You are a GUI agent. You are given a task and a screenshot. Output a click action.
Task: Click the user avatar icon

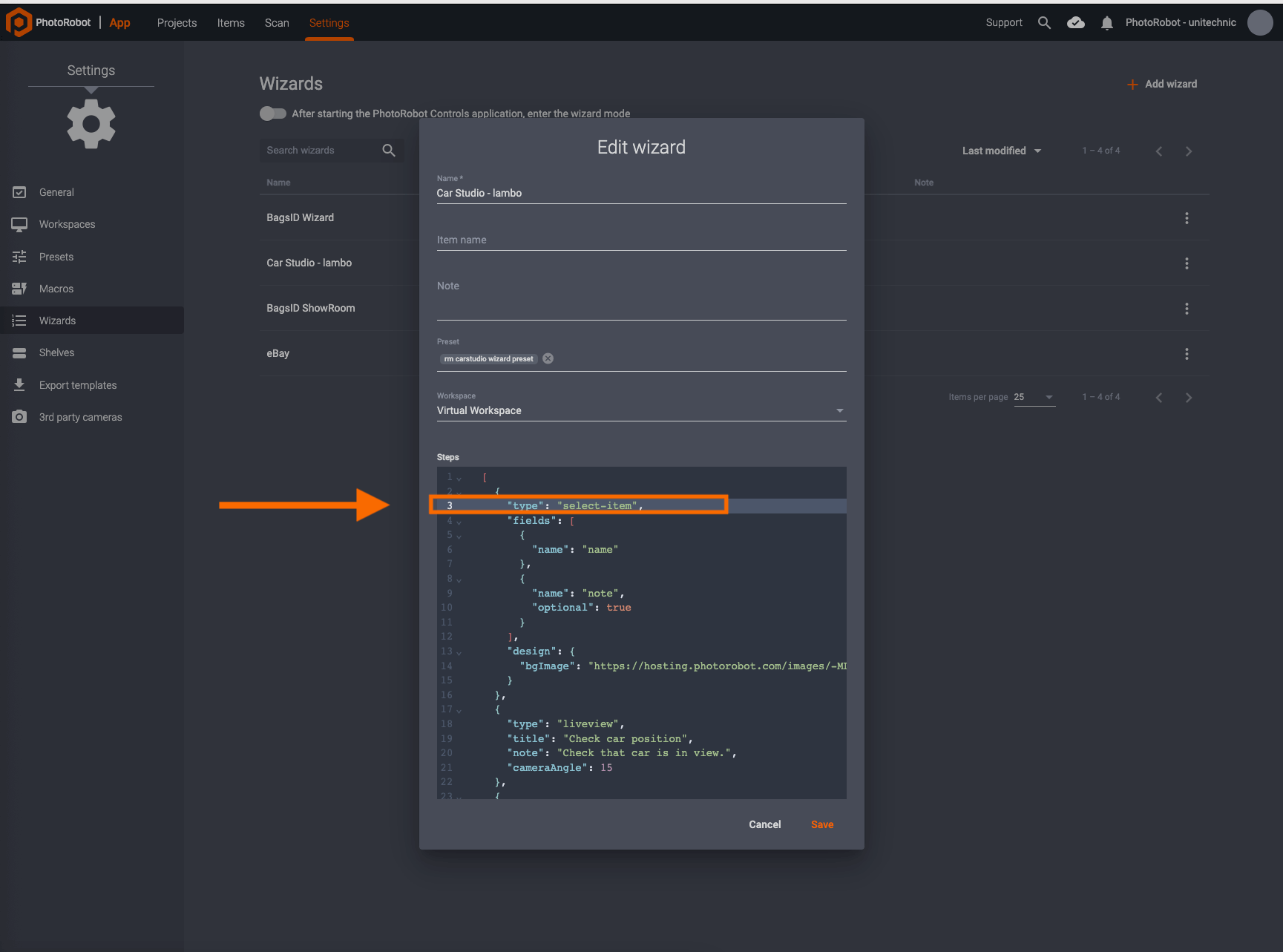point(1259,23)
